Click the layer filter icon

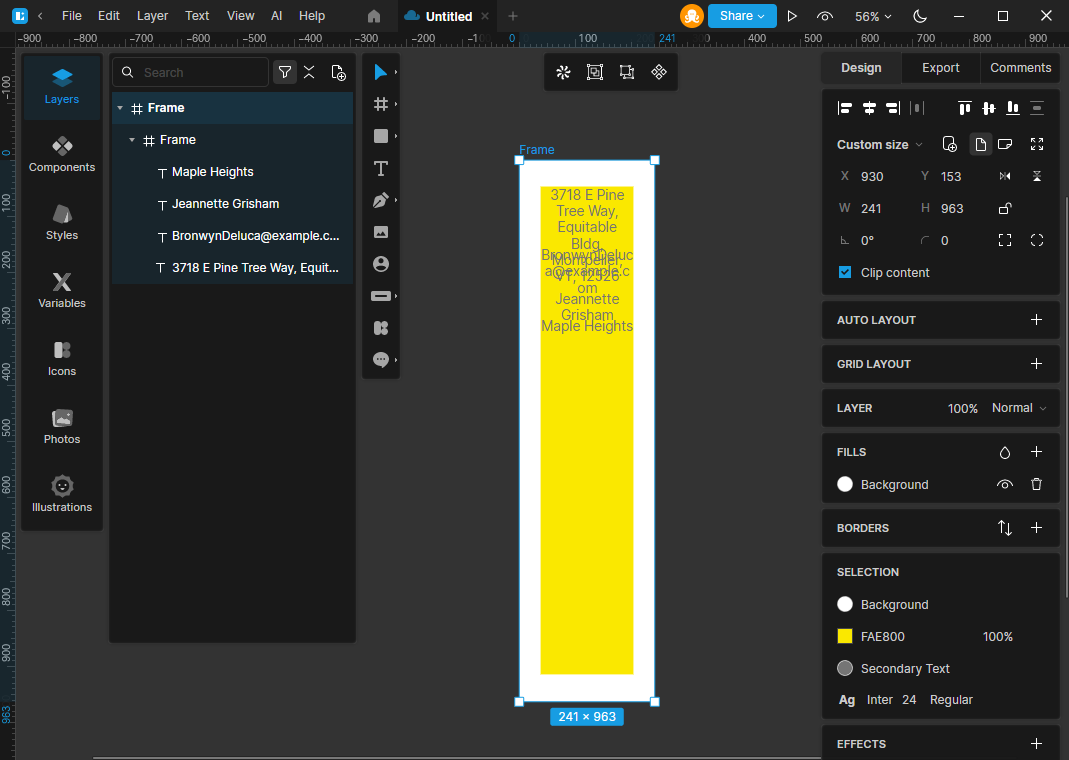[x=285, y=72]
